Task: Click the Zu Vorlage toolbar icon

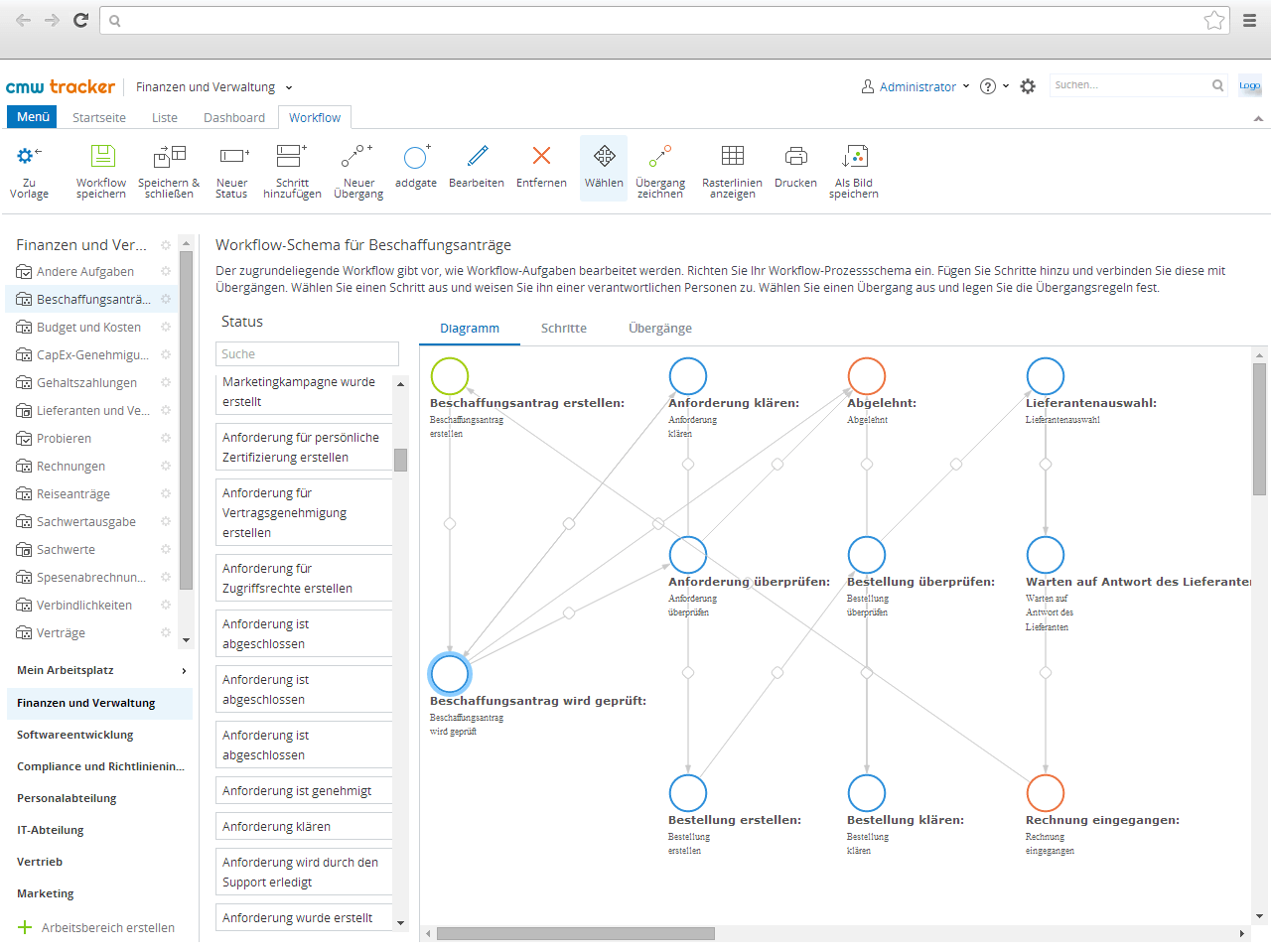Action: (29, 156)
